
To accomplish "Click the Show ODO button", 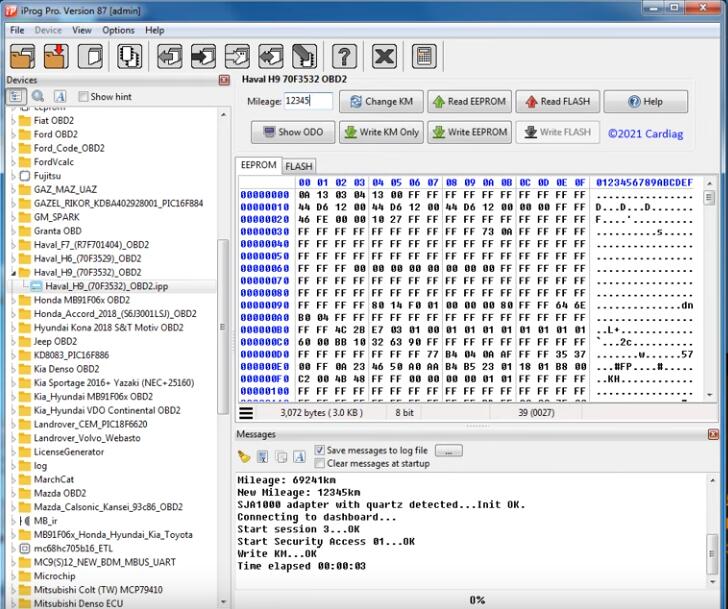I will pyautogui.click(x=293, y=132).
